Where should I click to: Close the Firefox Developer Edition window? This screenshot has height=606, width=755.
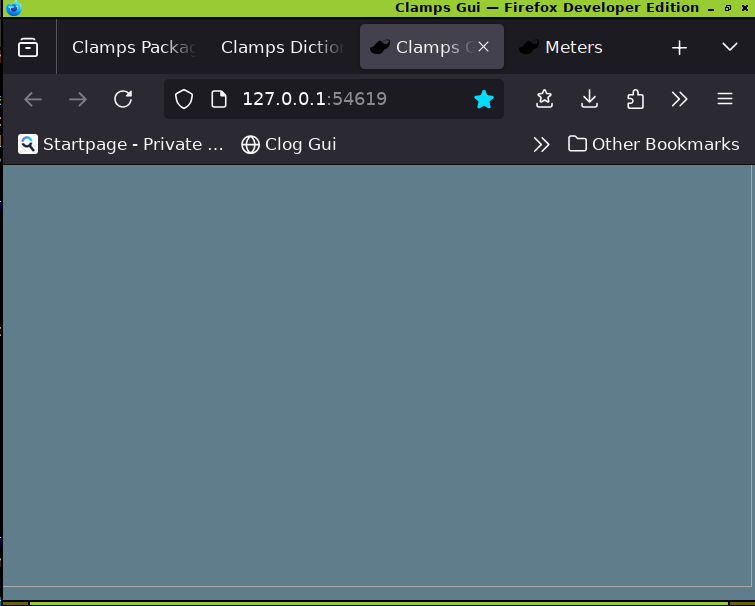point(745,8)
